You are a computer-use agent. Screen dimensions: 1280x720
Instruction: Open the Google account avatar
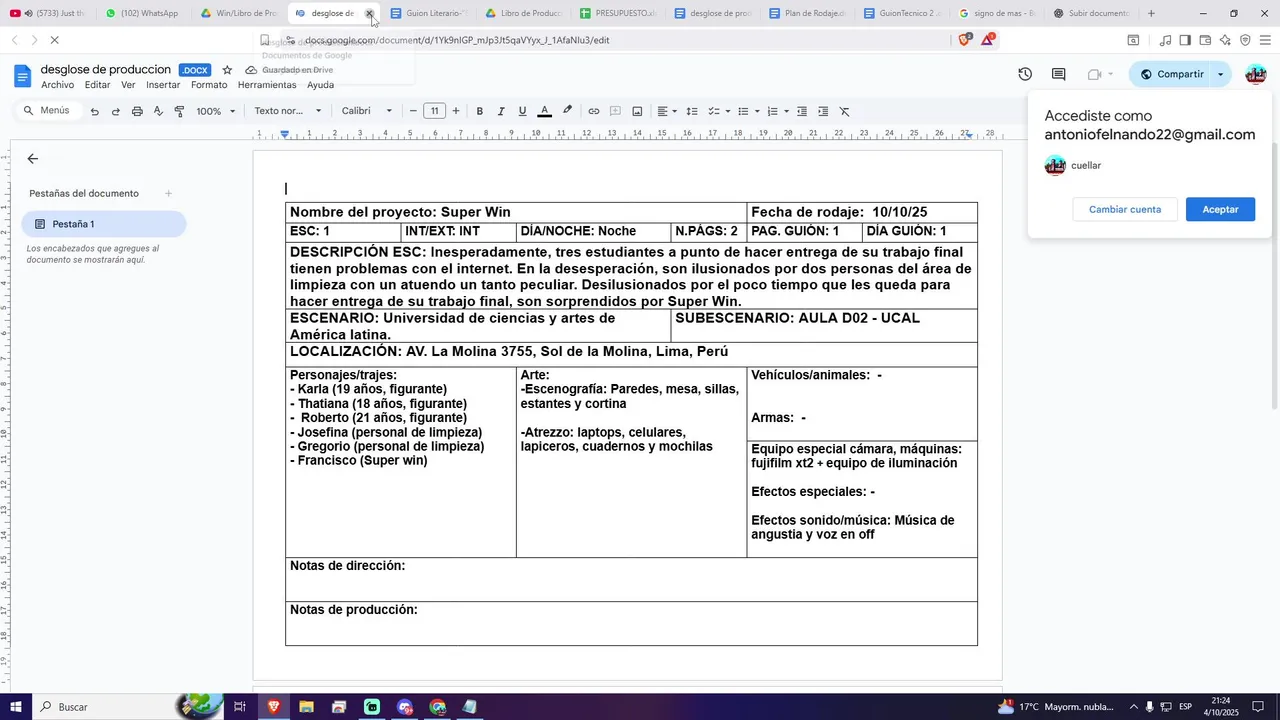[x=1256, y=74]
